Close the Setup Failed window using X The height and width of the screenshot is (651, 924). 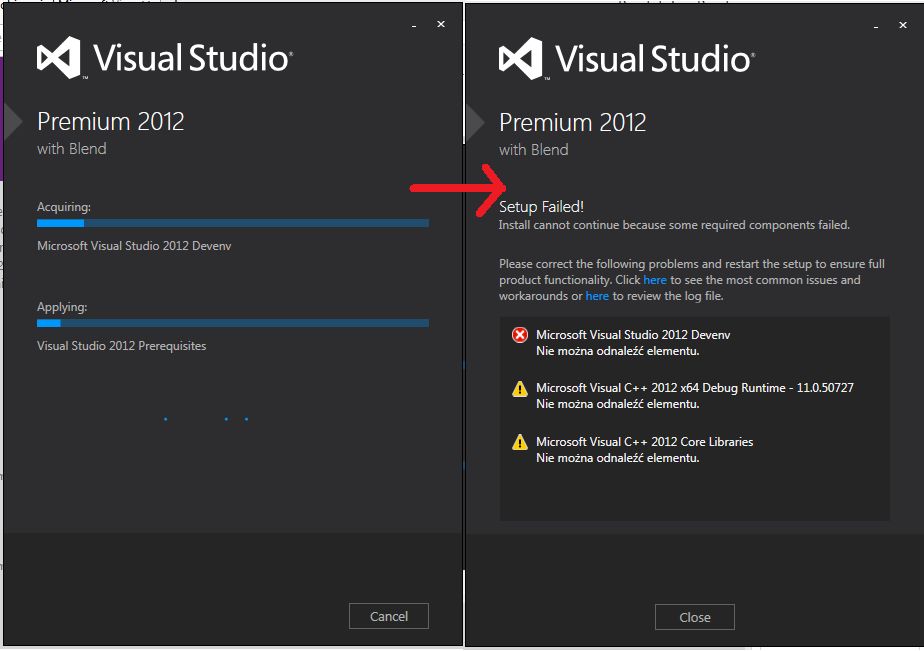point(903,25)
